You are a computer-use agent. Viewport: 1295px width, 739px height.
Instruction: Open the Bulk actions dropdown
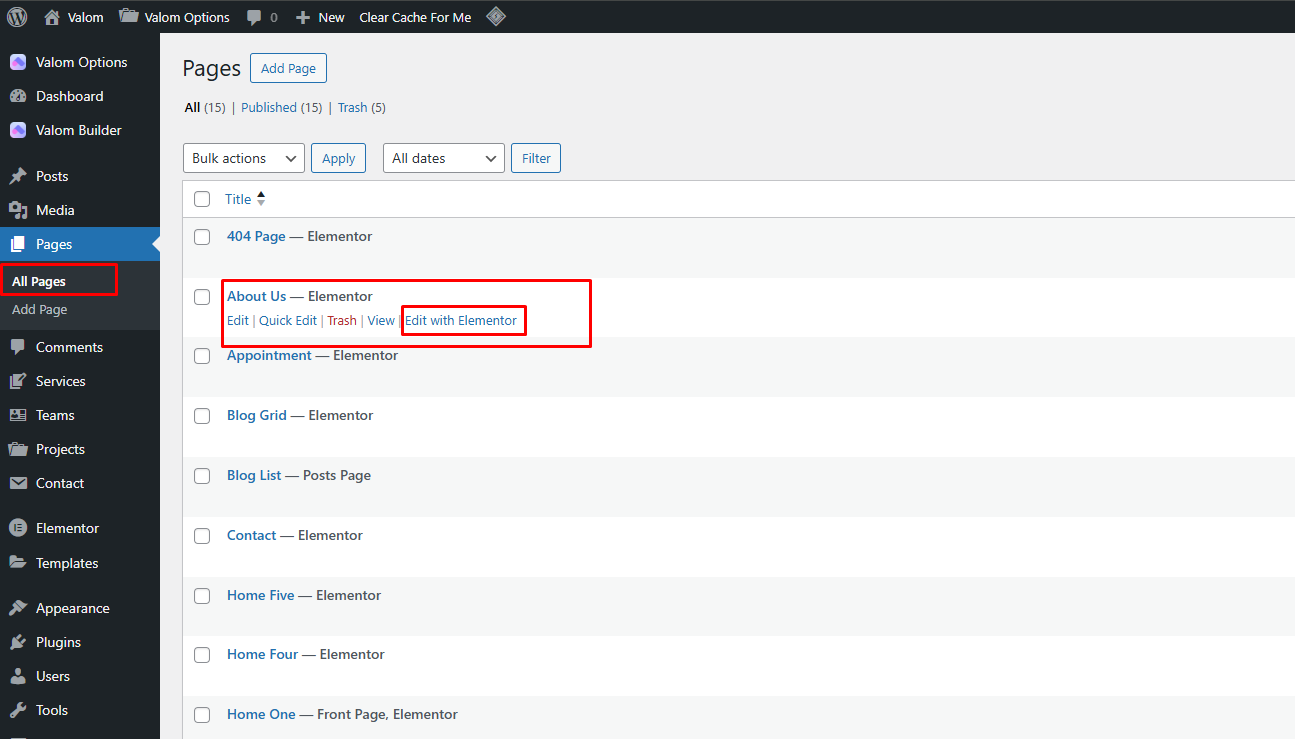coord(244,158)
